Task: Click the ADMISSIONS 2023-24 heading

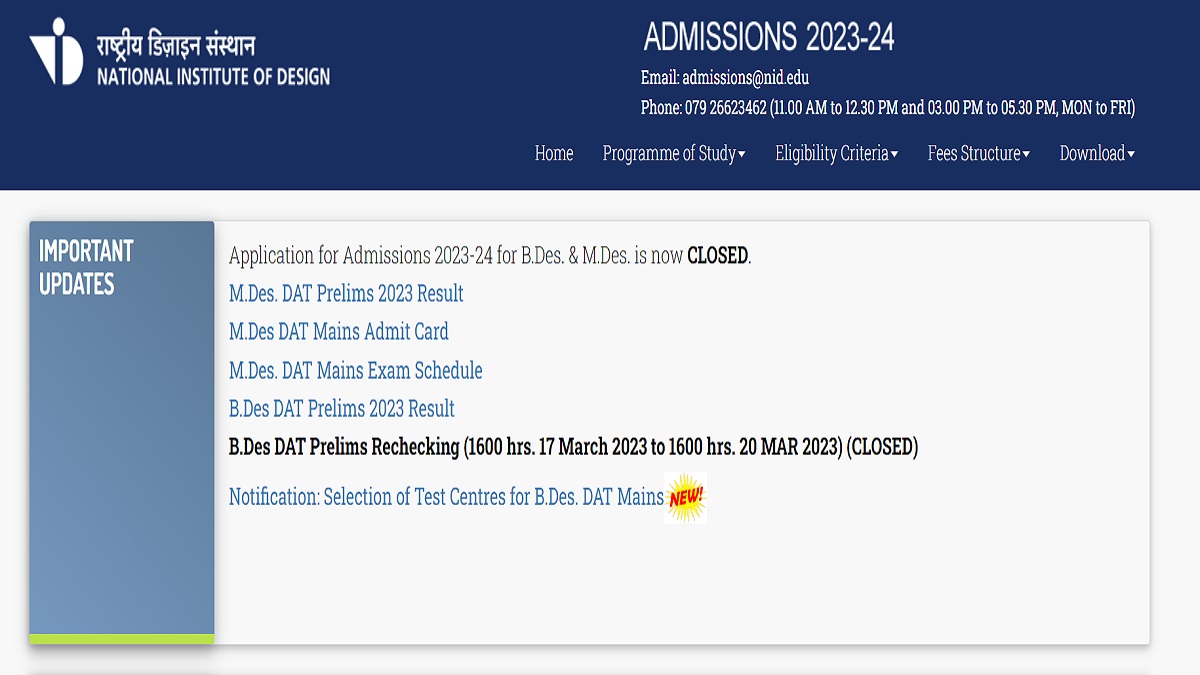Action: (768, 37)
